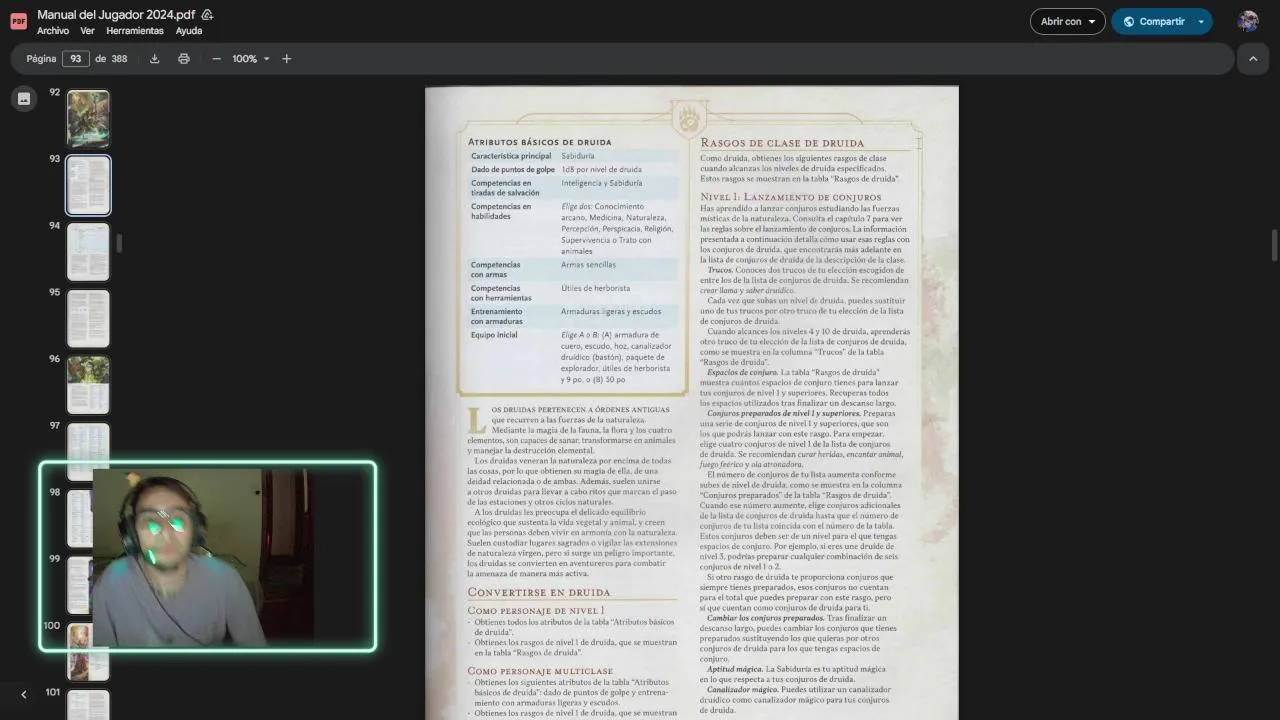The width and height of the screenshot is (1280, 720).
Task: Click the heading Convertirse en druida
Action: [x=539, y=592]
